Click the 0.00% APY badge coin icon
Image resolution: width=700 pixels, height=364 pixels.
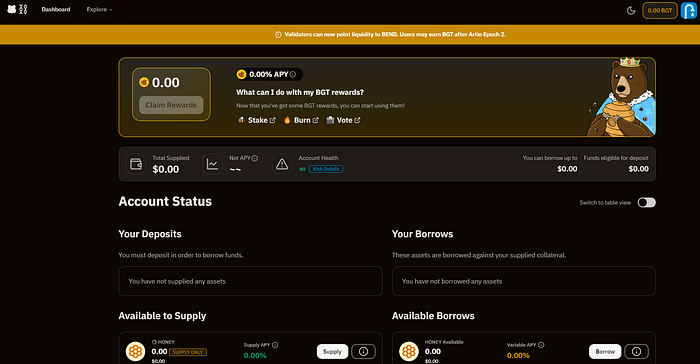pos(242,74)
